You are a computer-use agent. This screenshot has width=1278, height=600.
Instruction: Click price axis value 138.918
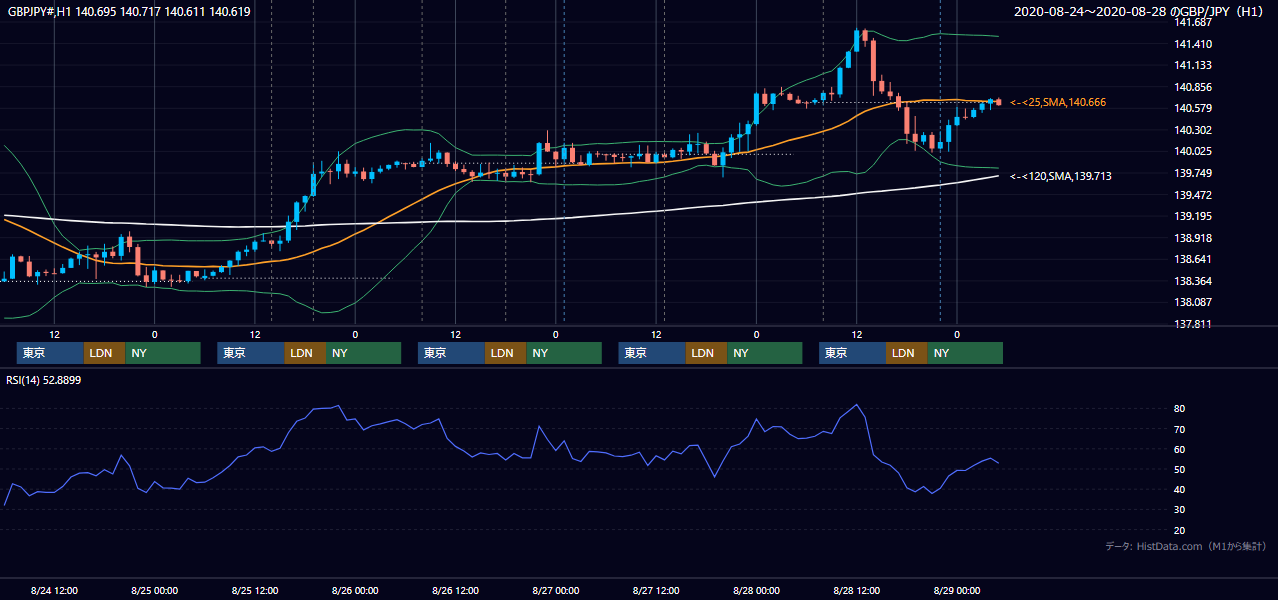(1193, 238)
